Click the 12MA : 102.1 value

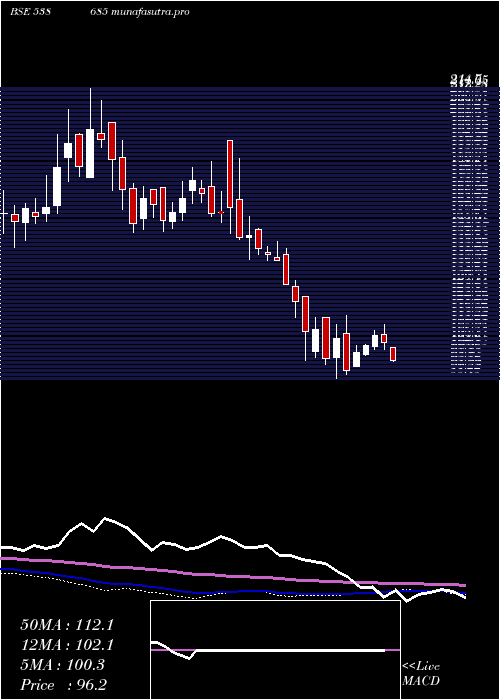67,645
